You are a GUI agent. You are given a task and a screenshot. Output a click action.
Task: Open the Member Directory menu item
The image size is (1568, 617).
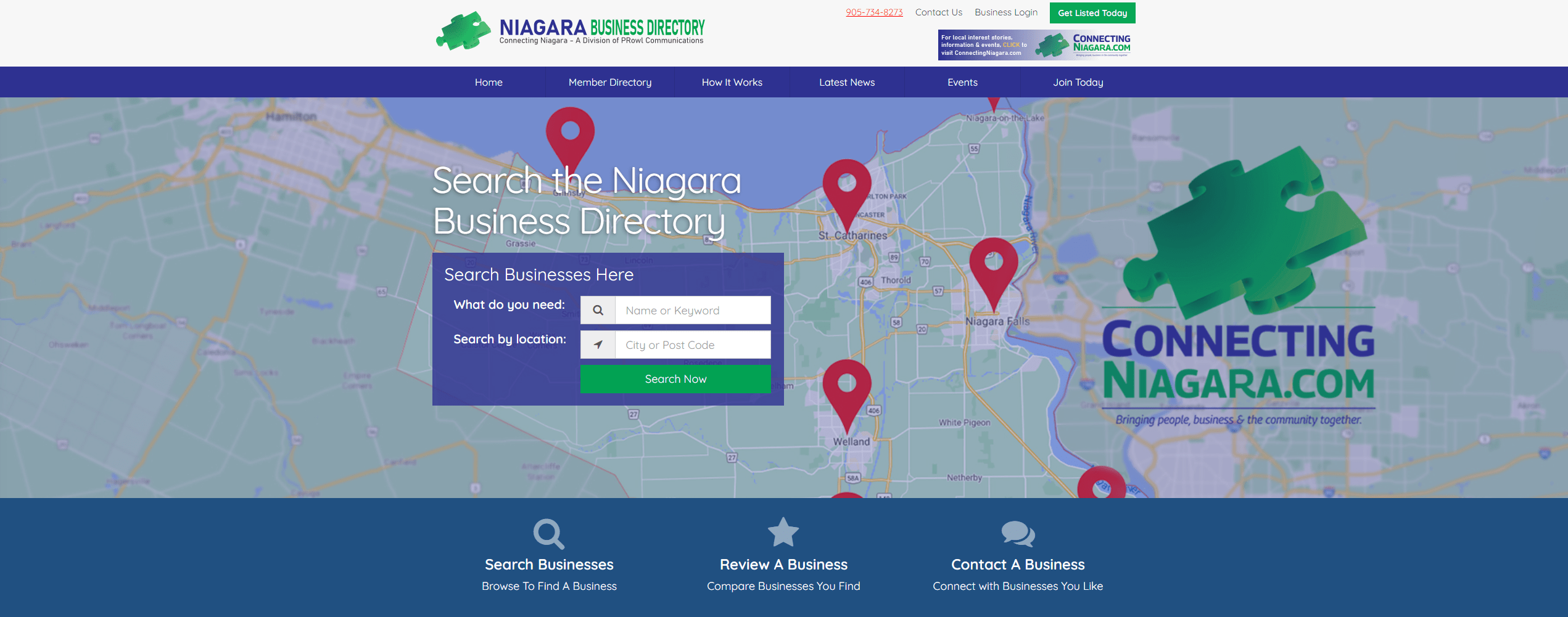point(610,82)
